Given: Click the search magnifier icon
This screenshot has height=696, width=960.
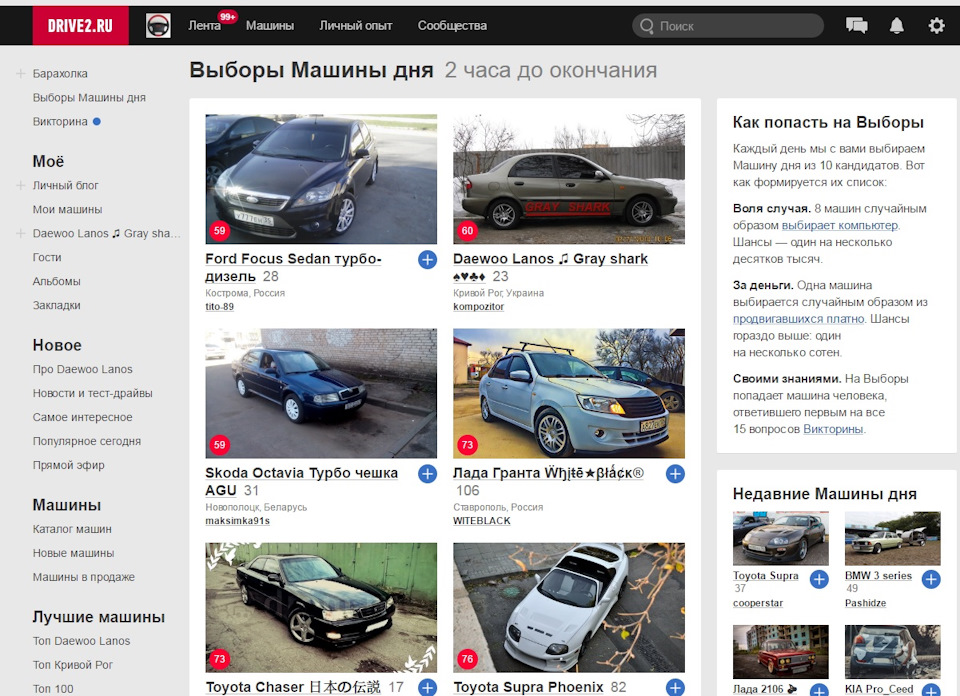Looking at the screenshot, I should (x=647, y=26).
